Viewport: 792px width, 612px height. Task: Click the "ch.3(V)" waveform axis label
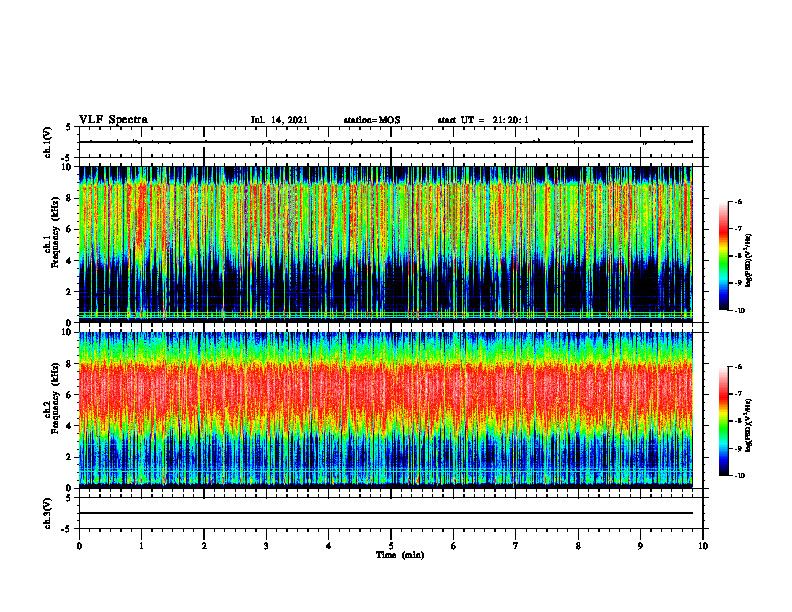pos(48,513)
